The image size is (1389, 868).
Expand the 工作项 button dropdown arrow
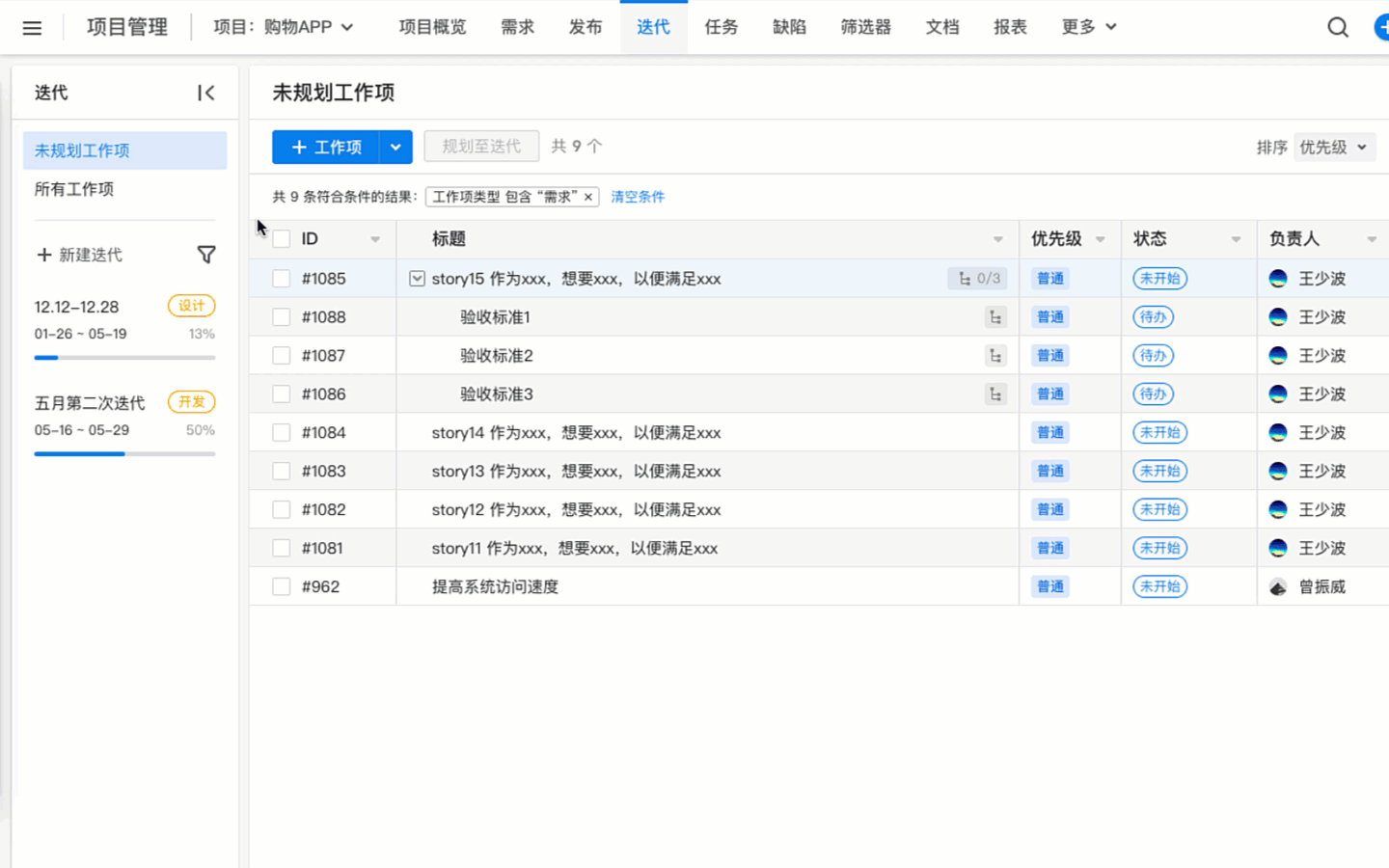click(x=395, y=147)
